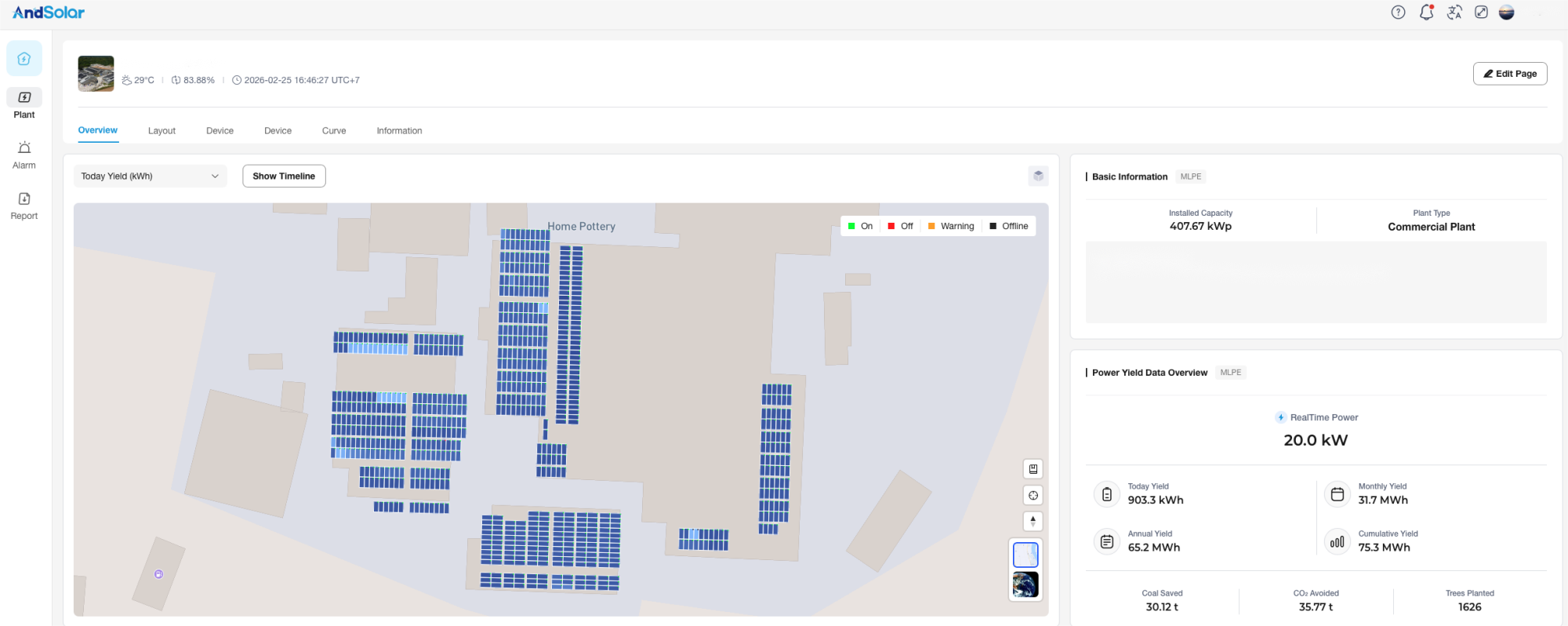Viewport: 1568px width, 626px height.
Task: Click the orange Warning legend swatch
Action: [931, 226]
